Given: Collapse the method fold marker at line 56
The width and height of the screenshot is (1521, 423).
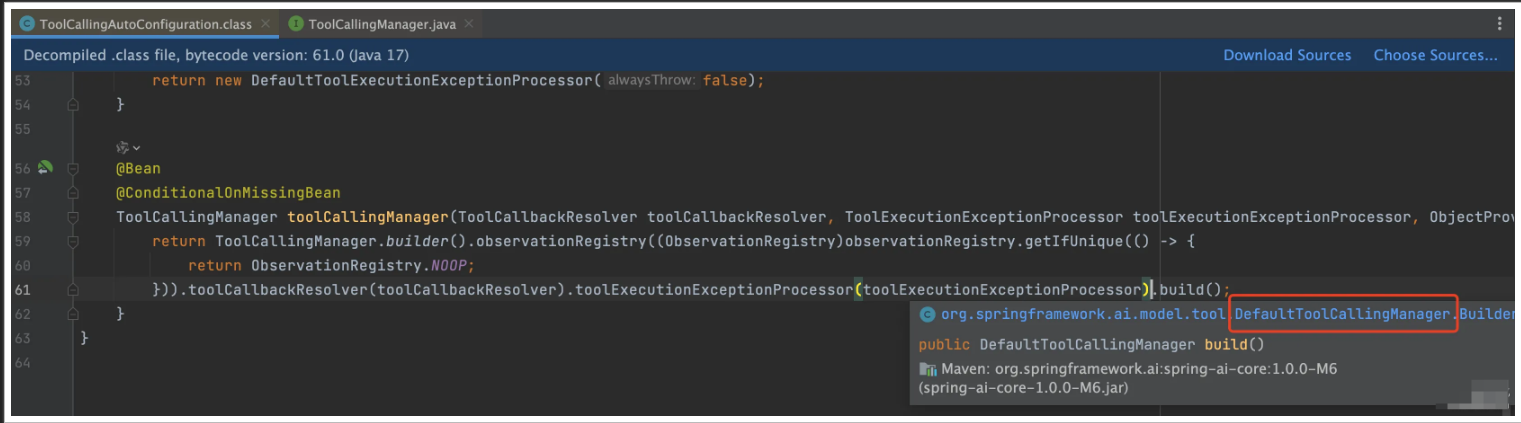Looking at the screenshot, I should click(x=73, y=168).
